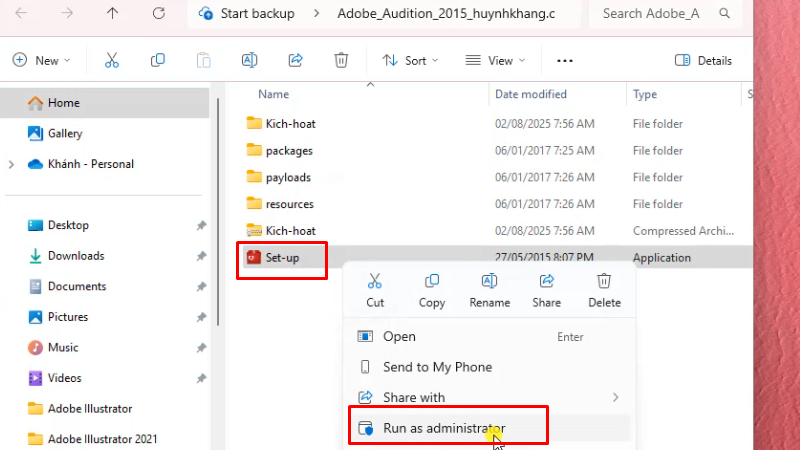Screen dimensions: 800x450
Task: Open Downloads in quick access
Action: (x=76, y=256)
